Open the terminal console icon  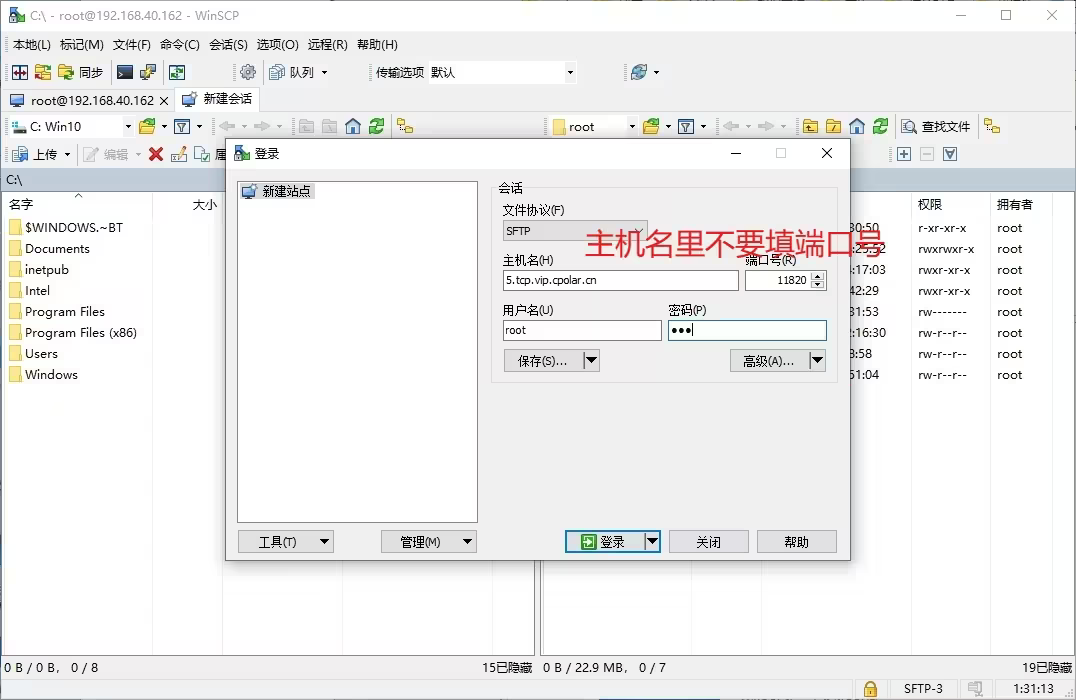125,72
